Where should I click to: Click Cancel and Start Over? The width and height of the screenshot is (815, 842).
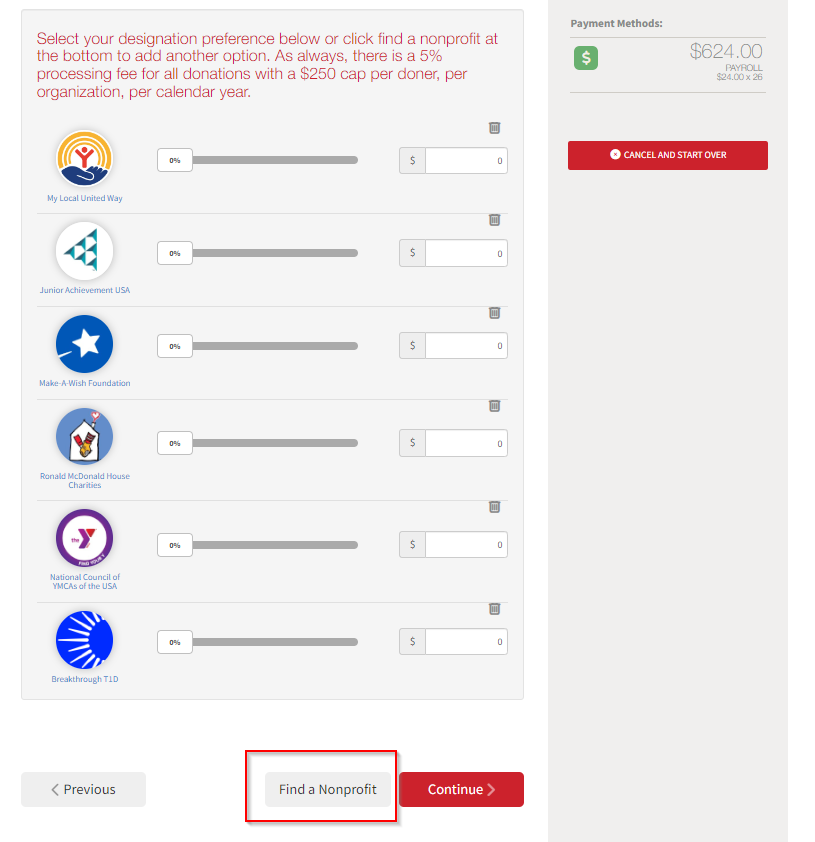coord(667,155)
